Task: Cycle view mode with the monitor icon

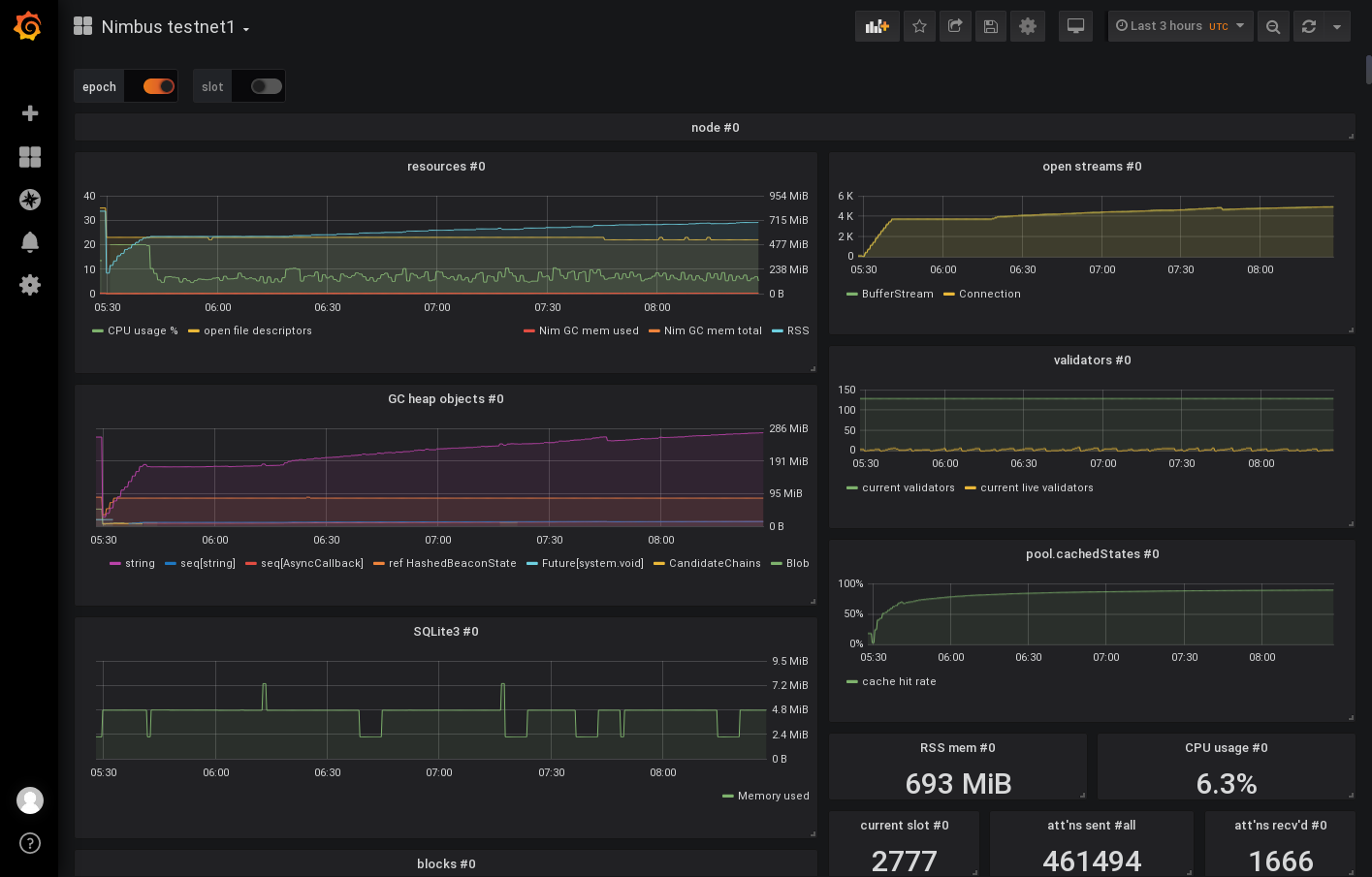Action: point(1075,26)
